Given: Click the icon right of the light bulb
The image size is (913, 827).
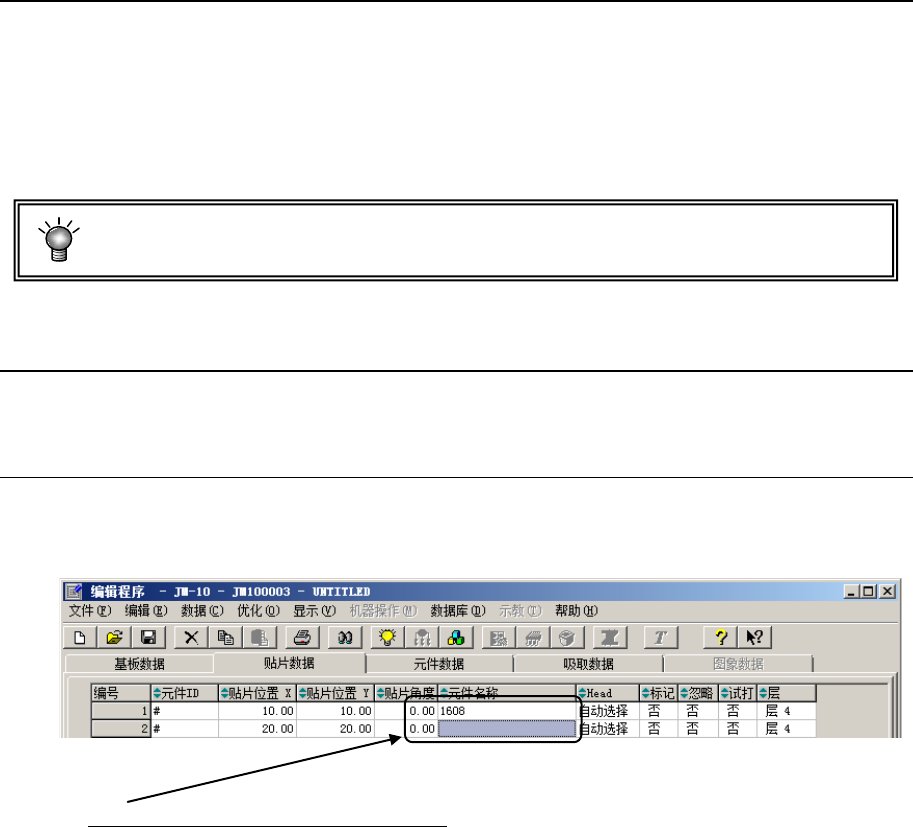Looking at the screenshot, I should coord(422,638).
